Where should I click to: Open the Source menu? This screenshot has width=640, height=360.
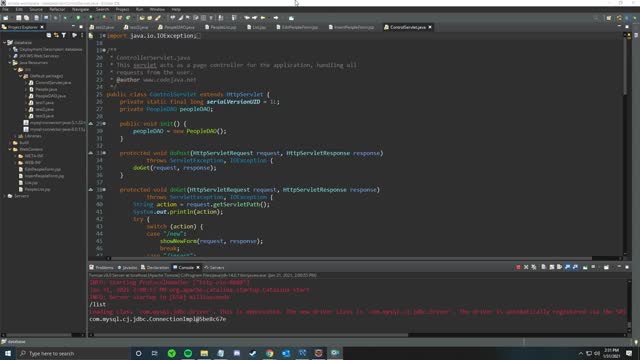click(36, 9)
